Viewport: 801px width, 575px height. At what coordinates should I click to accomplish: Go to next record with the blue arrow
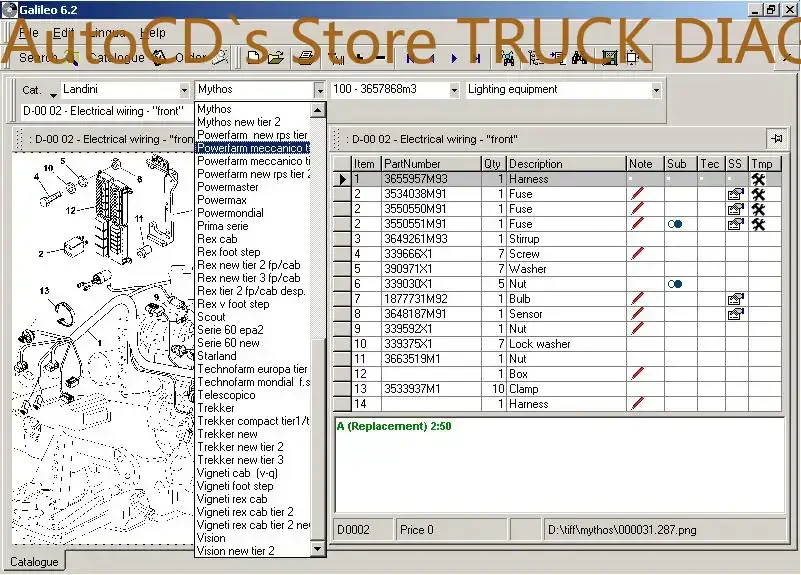[x=454, y=58]
